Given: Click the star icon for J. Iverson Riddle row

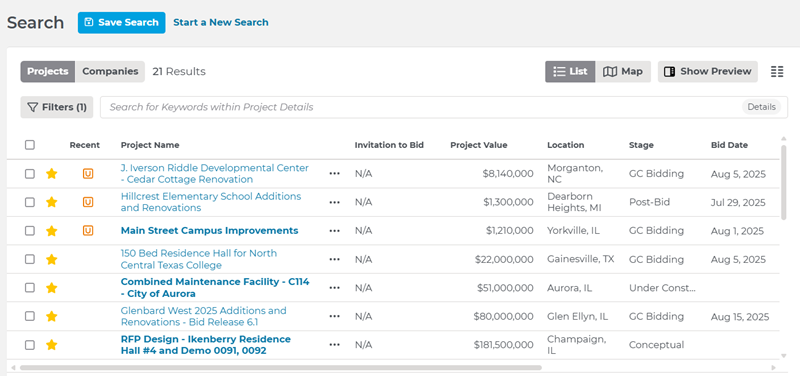Looking at the screenshot, I should (51, 174).
